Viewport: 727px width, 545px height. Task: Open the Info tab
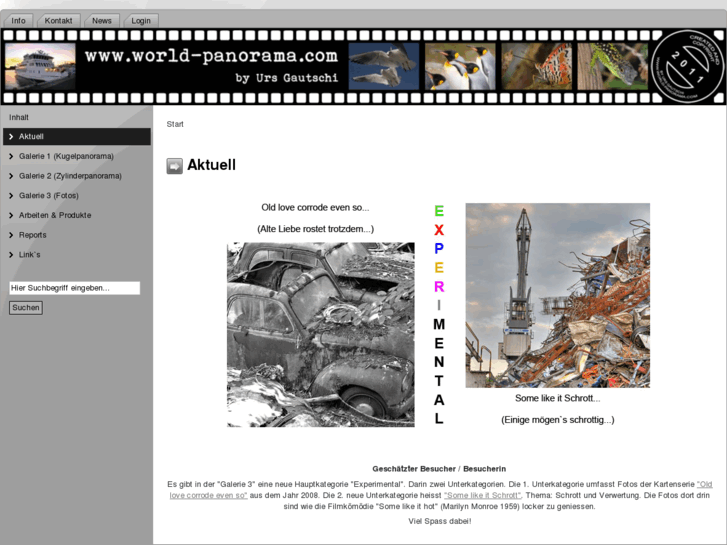19,21
